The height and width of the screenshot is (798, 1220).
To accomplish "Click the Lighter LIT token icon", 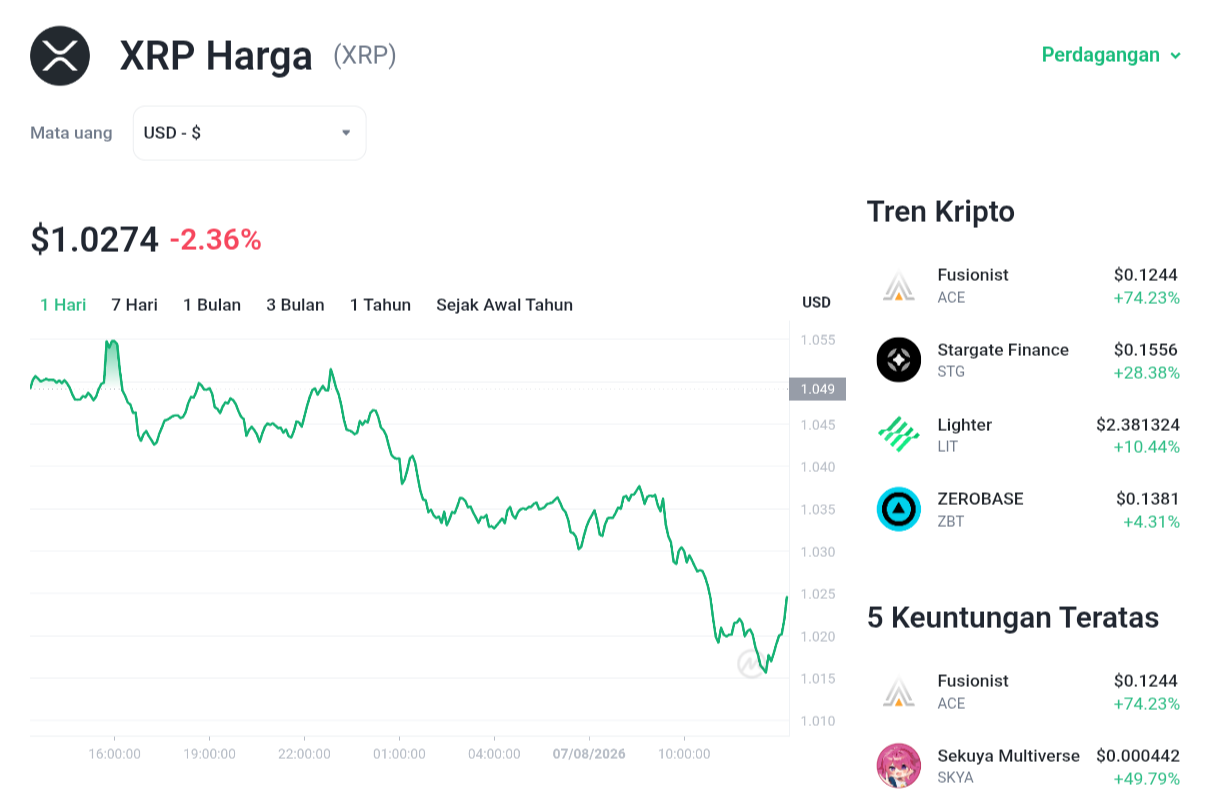I will click(x=899, y=435).
